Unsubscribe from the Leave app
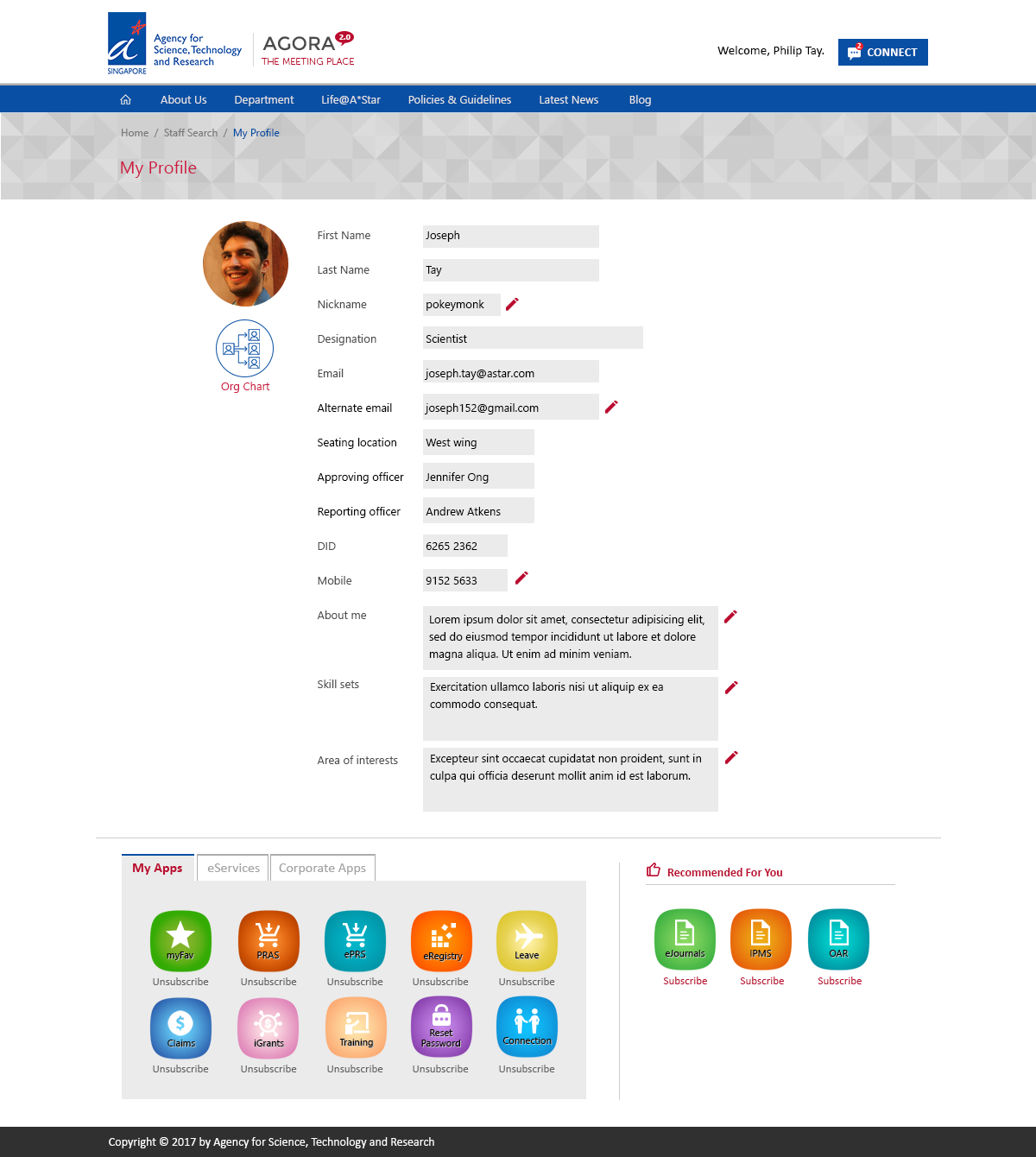 pos(527,982)
